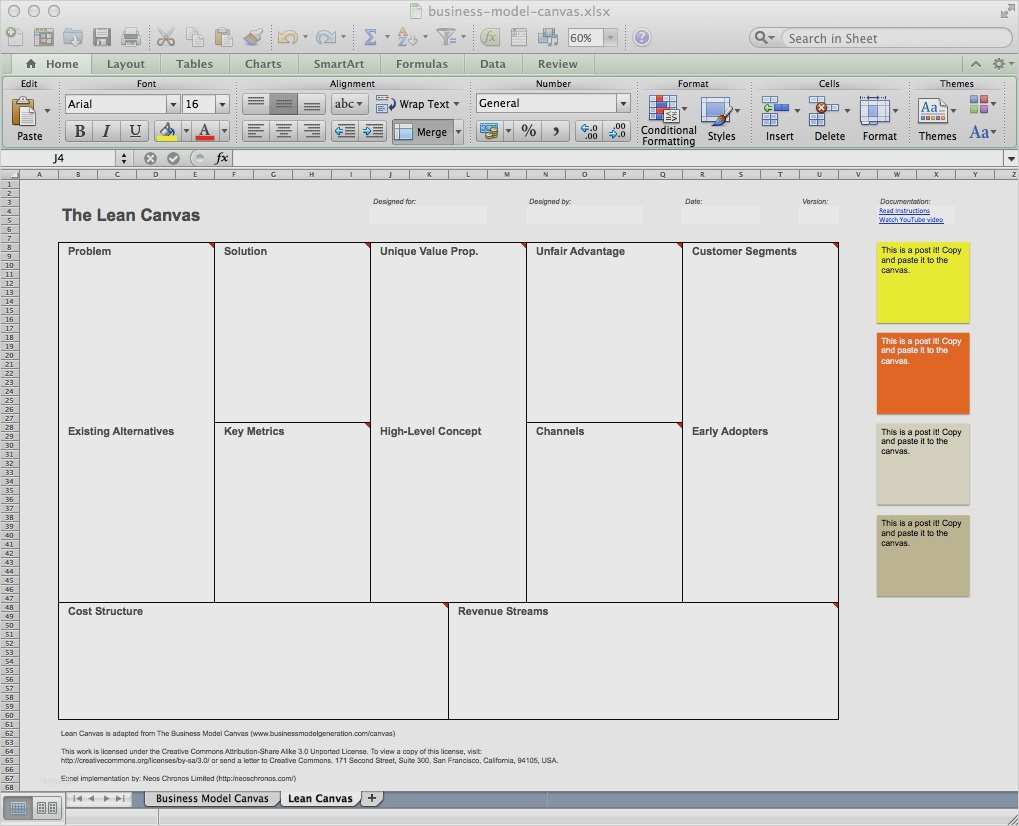Open the font name dropdown for Arial
This screenshot has height=826, width=1019.
click(x=173, y=104)
